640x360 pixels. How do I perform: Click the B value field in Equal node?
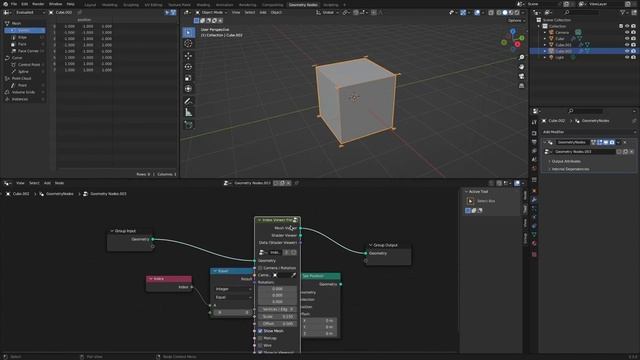point(233,312)
